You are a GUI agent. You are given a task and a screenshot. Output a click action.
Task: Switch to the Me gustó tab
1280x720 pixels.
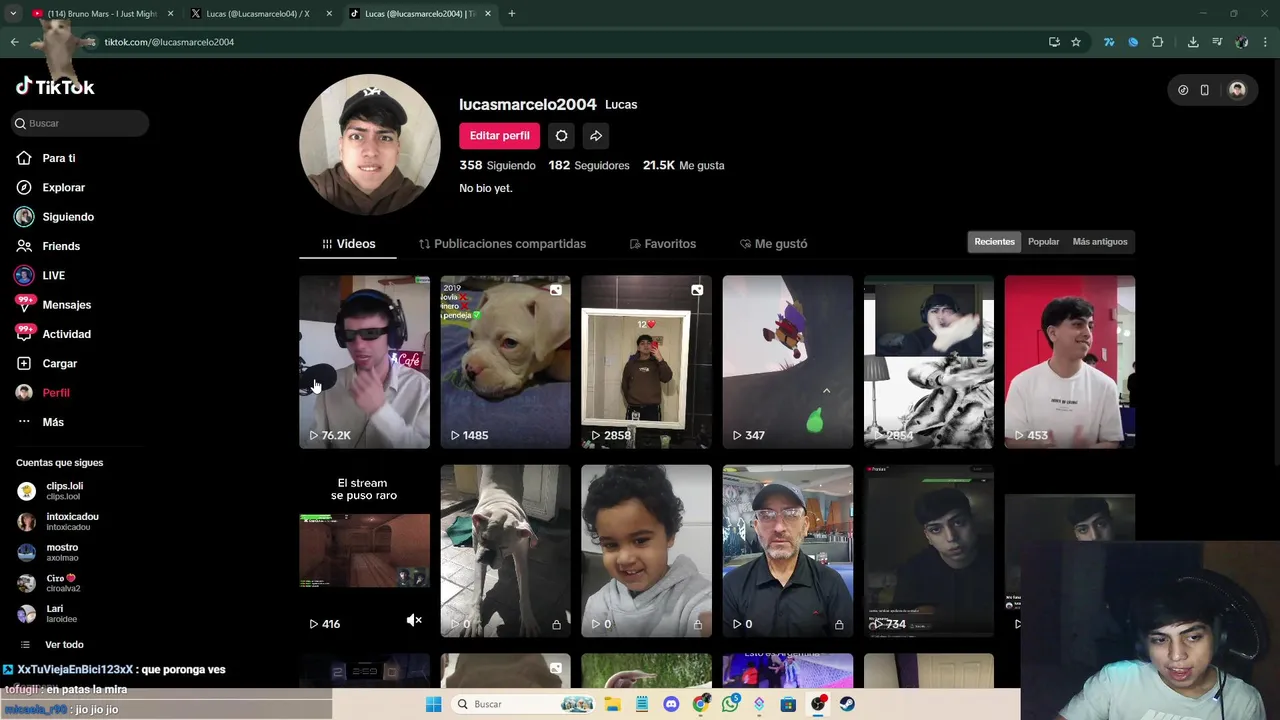pyautogui.click(x=773, y=244)
